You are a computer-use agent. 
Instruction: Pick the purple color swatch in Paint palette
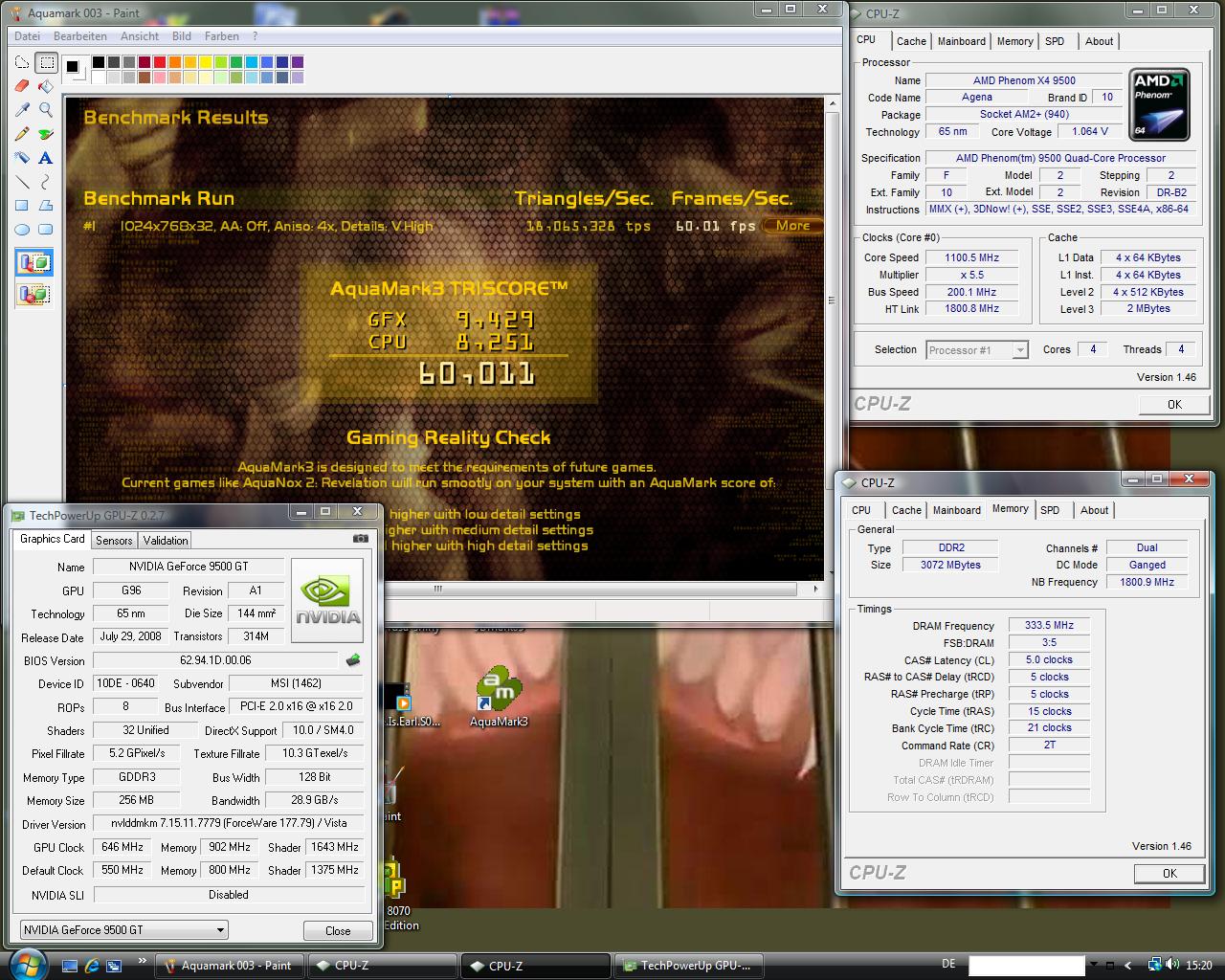point(297,62)
